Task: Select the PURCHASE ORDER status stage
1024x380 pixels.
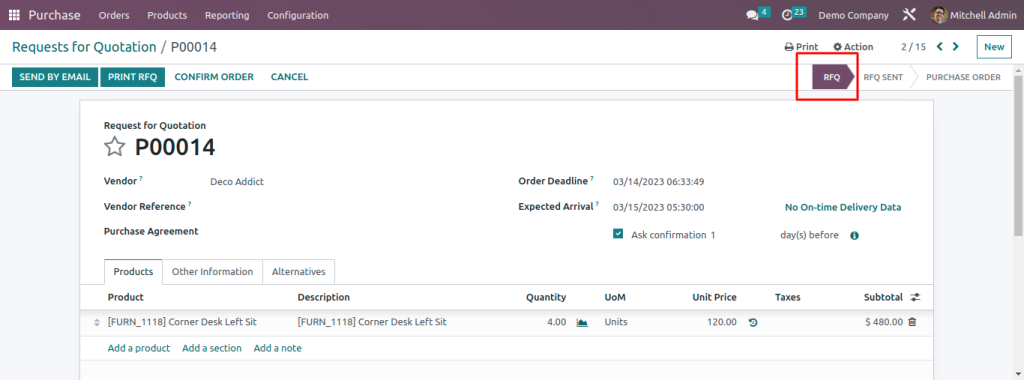Action: click(963, 77)
